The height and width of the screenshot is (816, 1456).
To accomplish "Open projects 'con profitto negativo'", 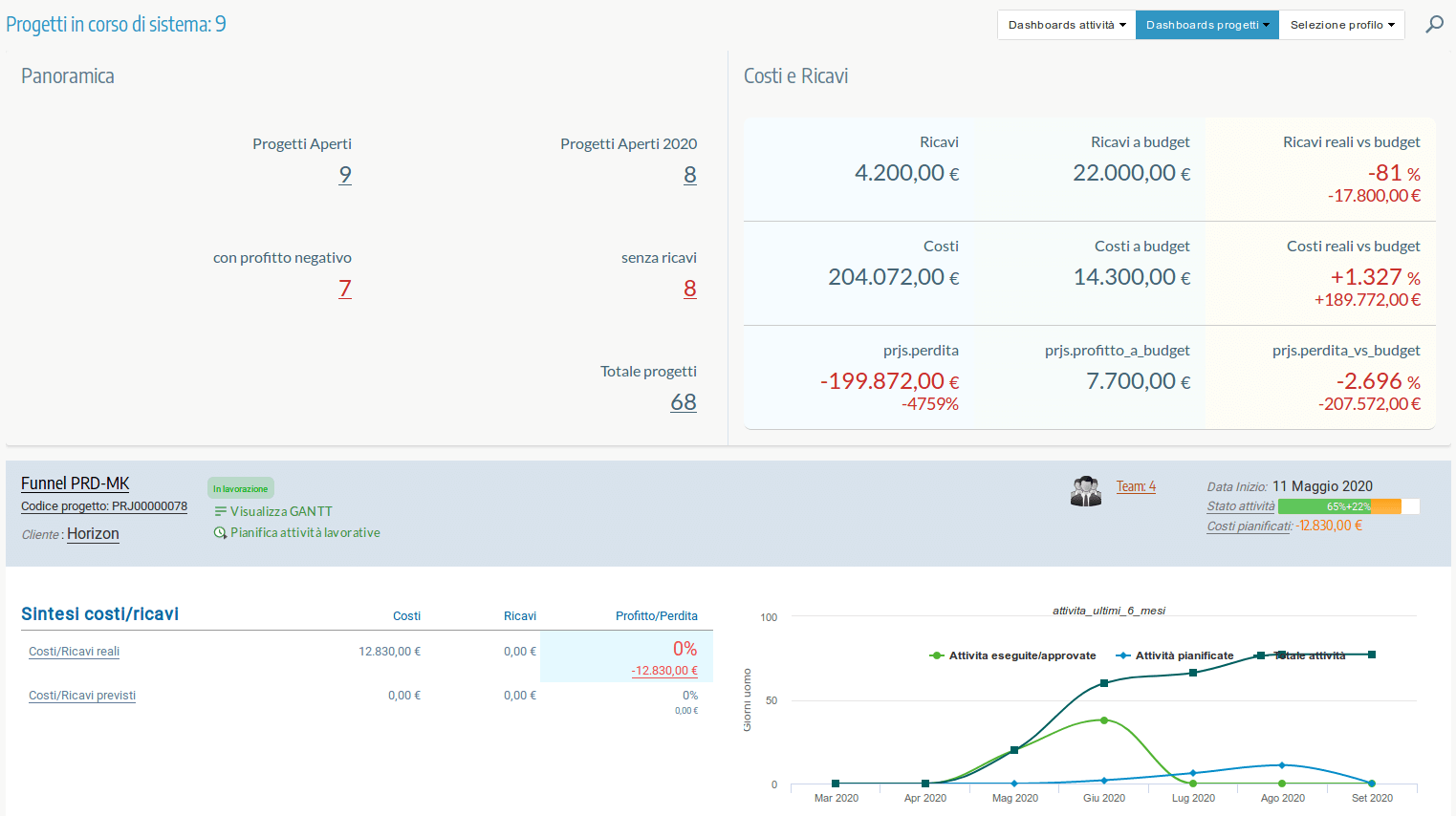I will (345, 289).
